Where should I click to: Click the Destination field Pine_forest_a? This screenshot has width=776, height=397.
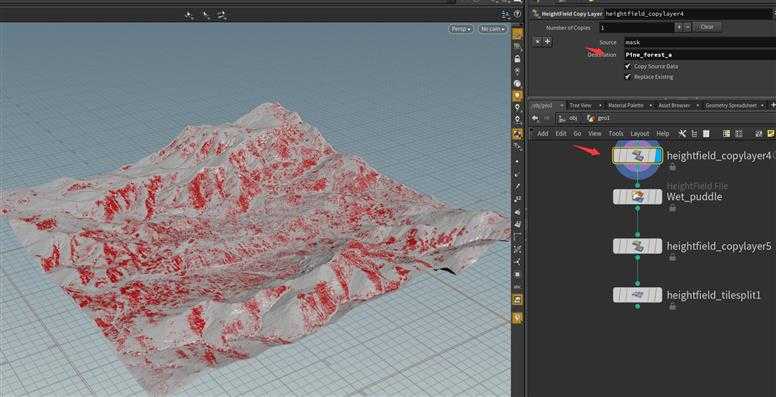coord(699,55)
